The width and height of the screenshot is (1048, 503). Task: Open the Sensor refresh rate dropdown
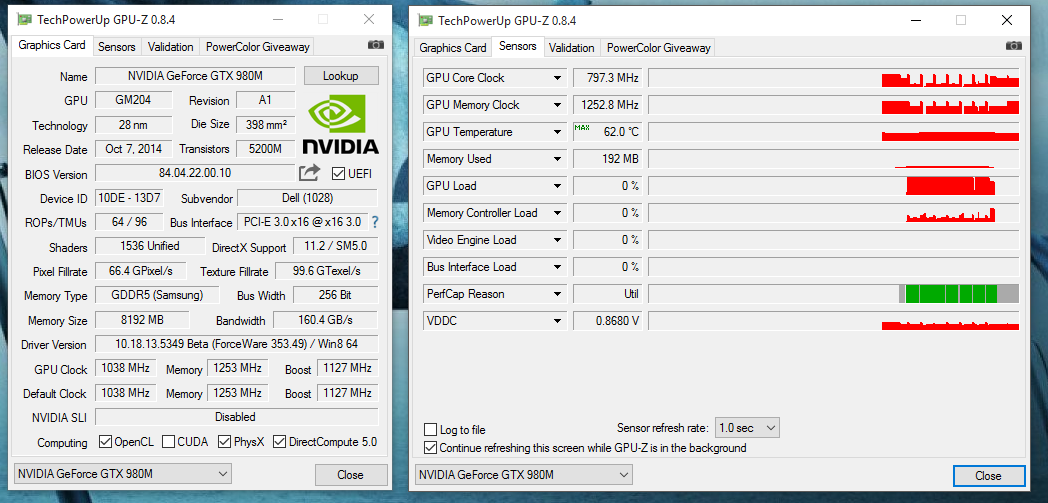[x=747, y=428]
